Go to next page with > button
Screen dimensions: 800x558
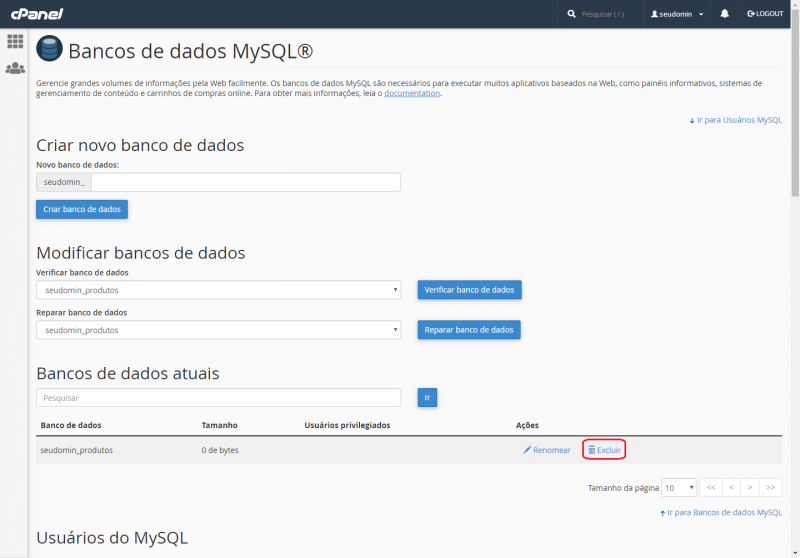coord(750,488)
